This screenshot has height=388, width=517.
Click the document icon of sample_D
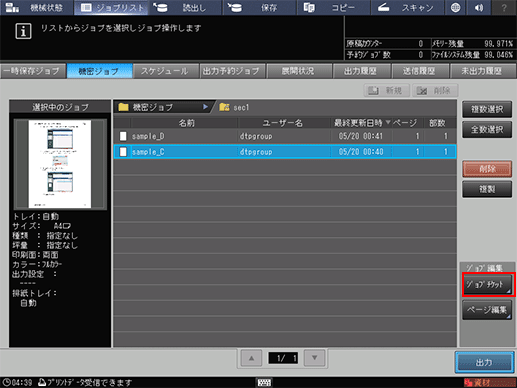(123, 136)
